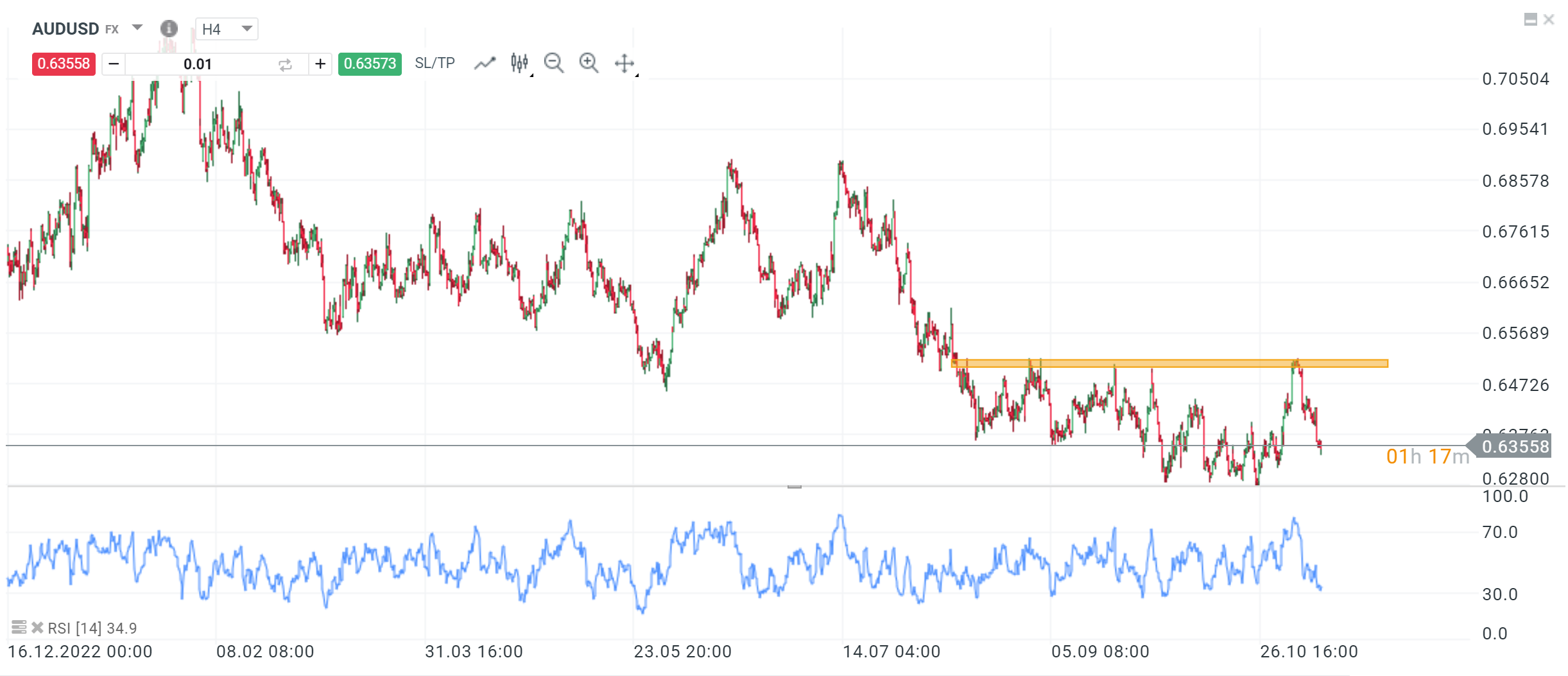Increase lot size with plus stepper
Viewport: 1568px width, 676px height.
(320, 64)
